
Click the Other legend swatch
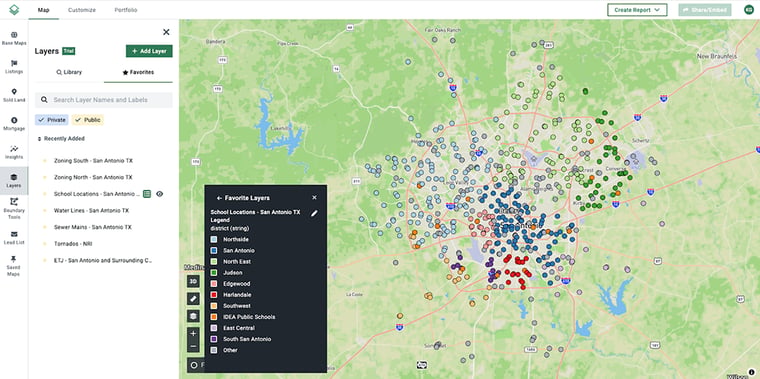pyautogui.click(x=214, y=350)
